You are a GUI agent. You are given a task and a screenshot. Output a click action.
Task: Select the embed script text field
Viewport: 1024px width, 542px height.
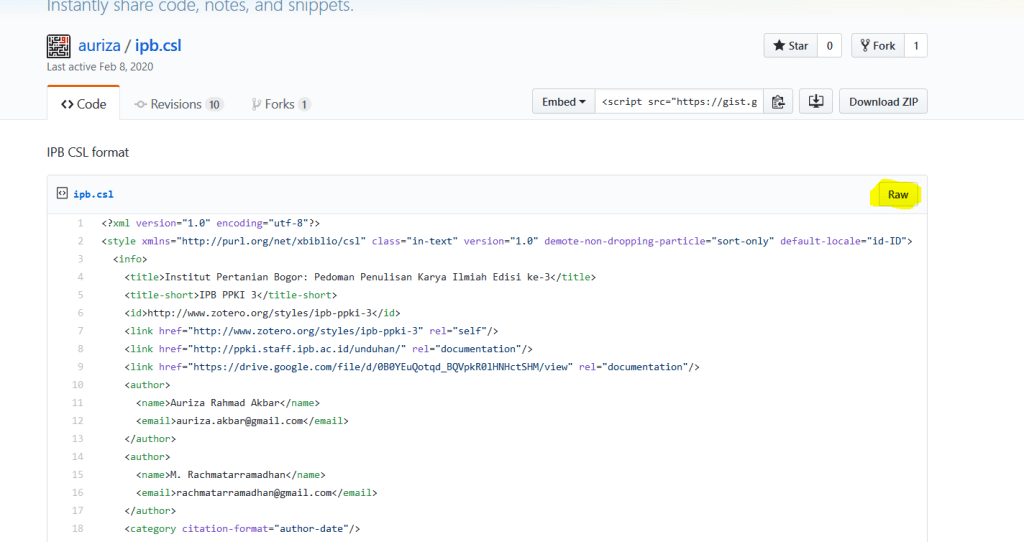click(x=679, y=102)
